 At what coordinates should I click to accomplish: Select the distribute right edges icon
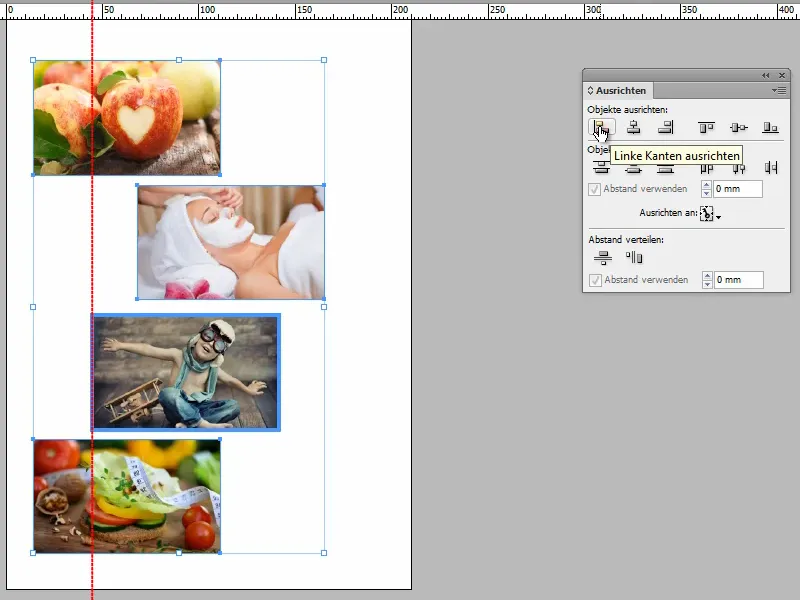769,167
